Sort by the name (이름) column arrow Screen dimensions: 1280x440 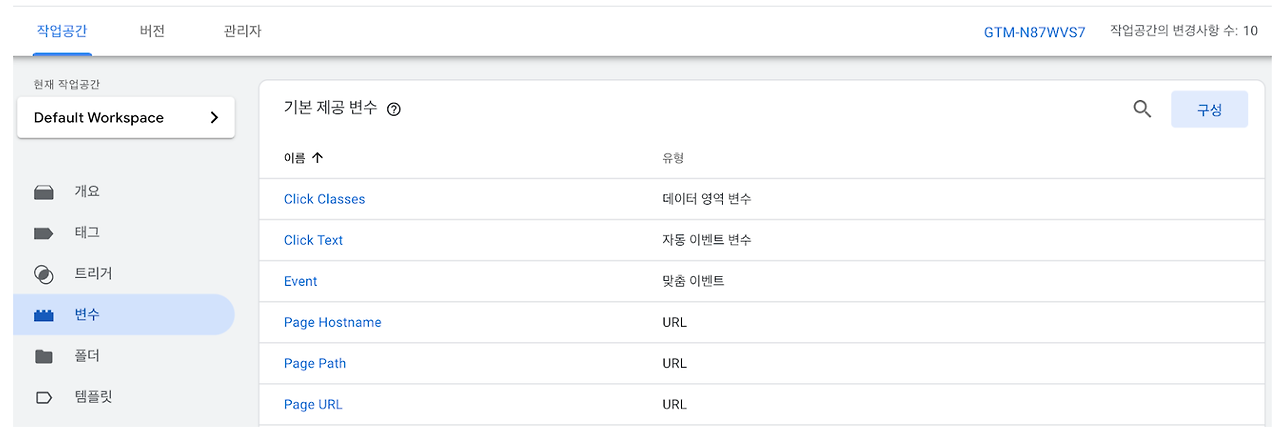318,158
